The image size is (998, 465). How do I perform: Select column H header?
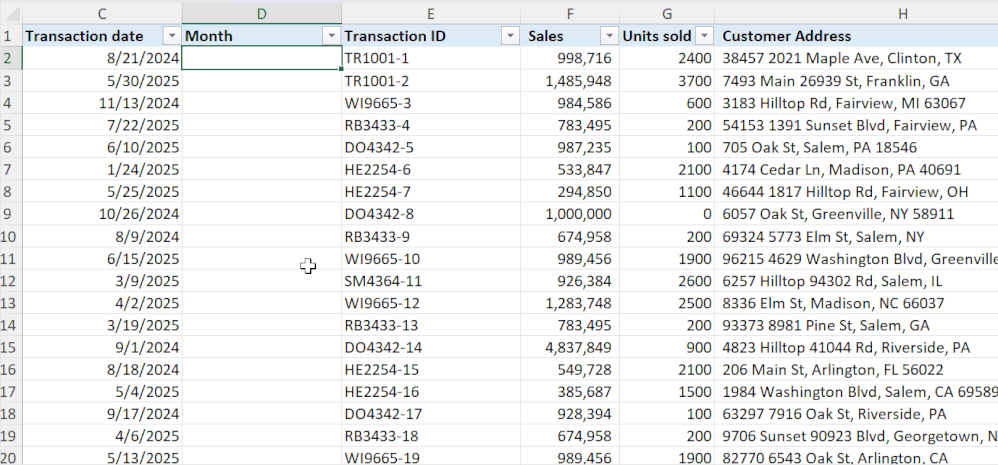(856, 13)
